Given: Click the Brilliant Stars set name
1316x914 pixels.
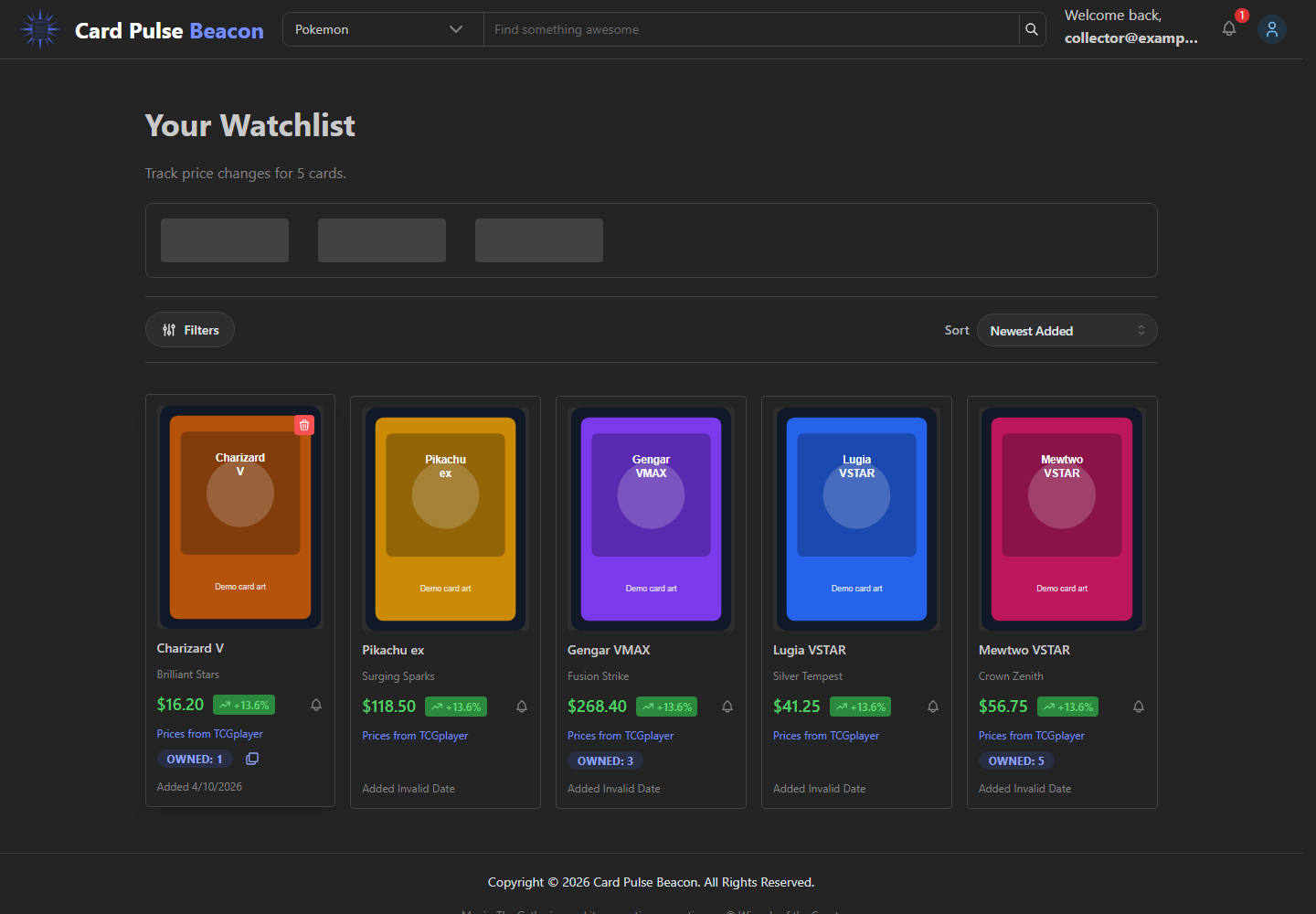Looking at the screenshot, I should click(188, 675).
